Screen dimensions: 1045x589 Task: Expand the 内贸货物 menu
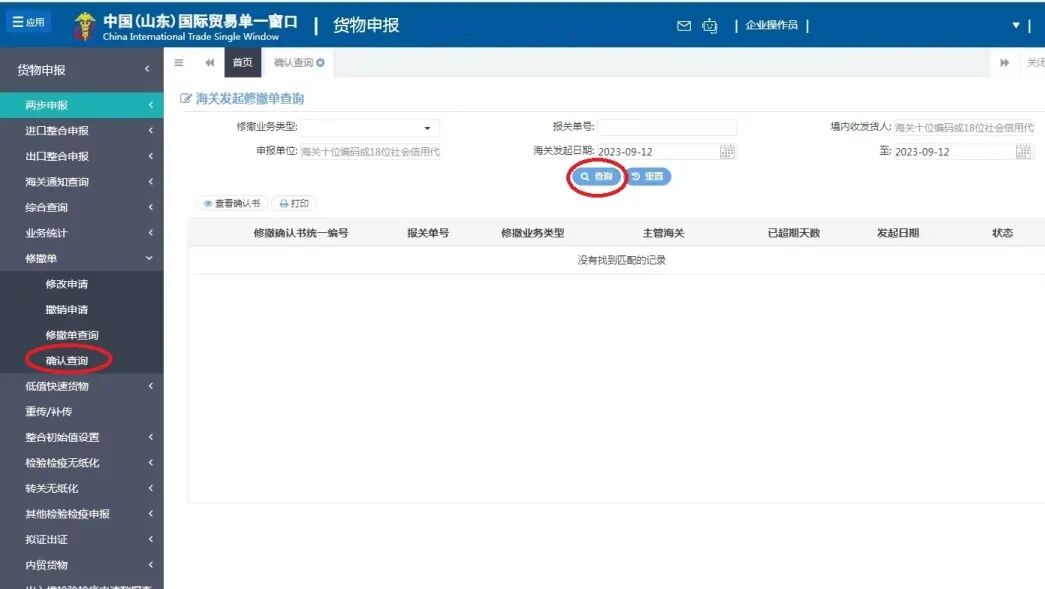81,565
